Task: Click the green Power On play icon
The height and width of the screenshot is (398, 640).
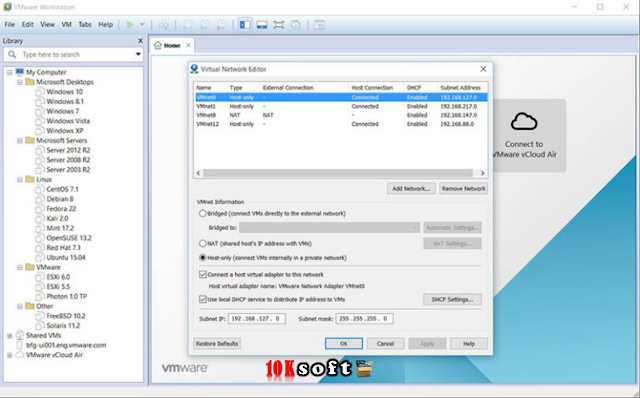Action: click(x=130, y=25)
